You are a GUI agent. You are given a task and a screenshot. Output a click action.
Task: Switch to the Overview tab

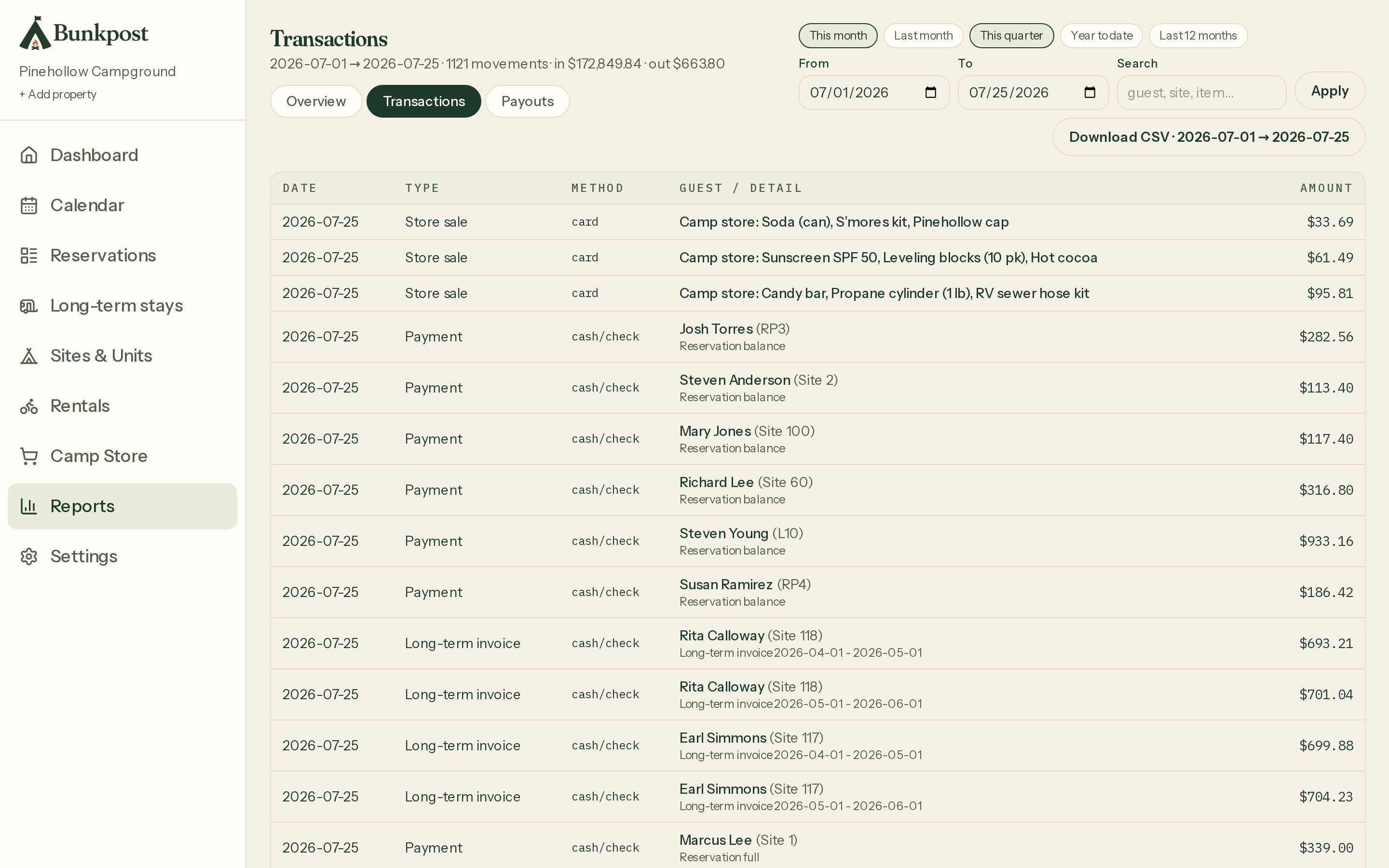(316, 101)
